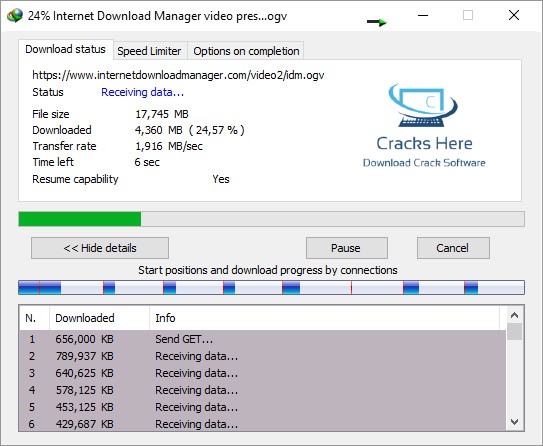The width and height of the screenshot is (543, 446).
Task: Click the transfer rate value 1,916 MB/sec
Action: click(169, 146)
